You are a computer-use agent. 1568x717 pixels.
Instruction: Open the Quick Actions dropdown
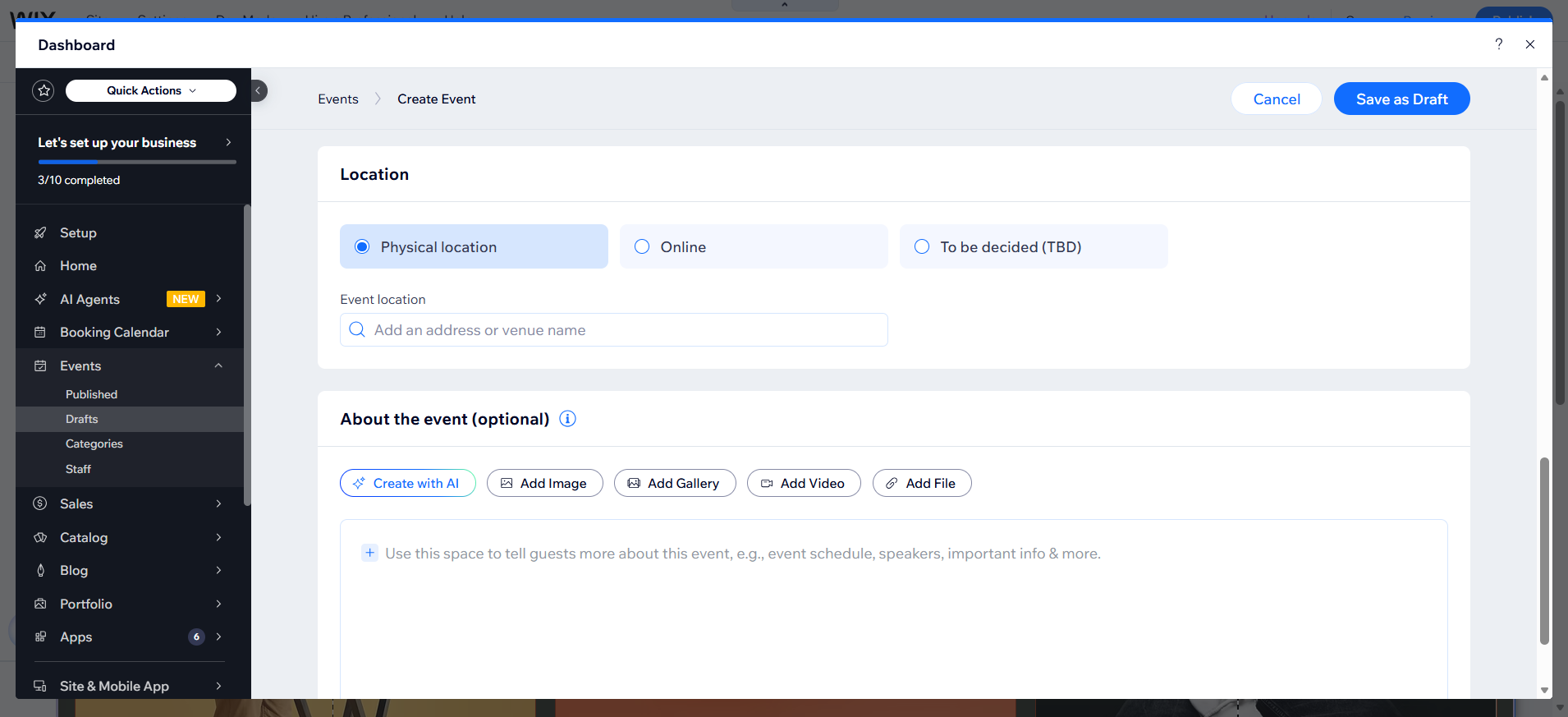(x=151, y=90)
